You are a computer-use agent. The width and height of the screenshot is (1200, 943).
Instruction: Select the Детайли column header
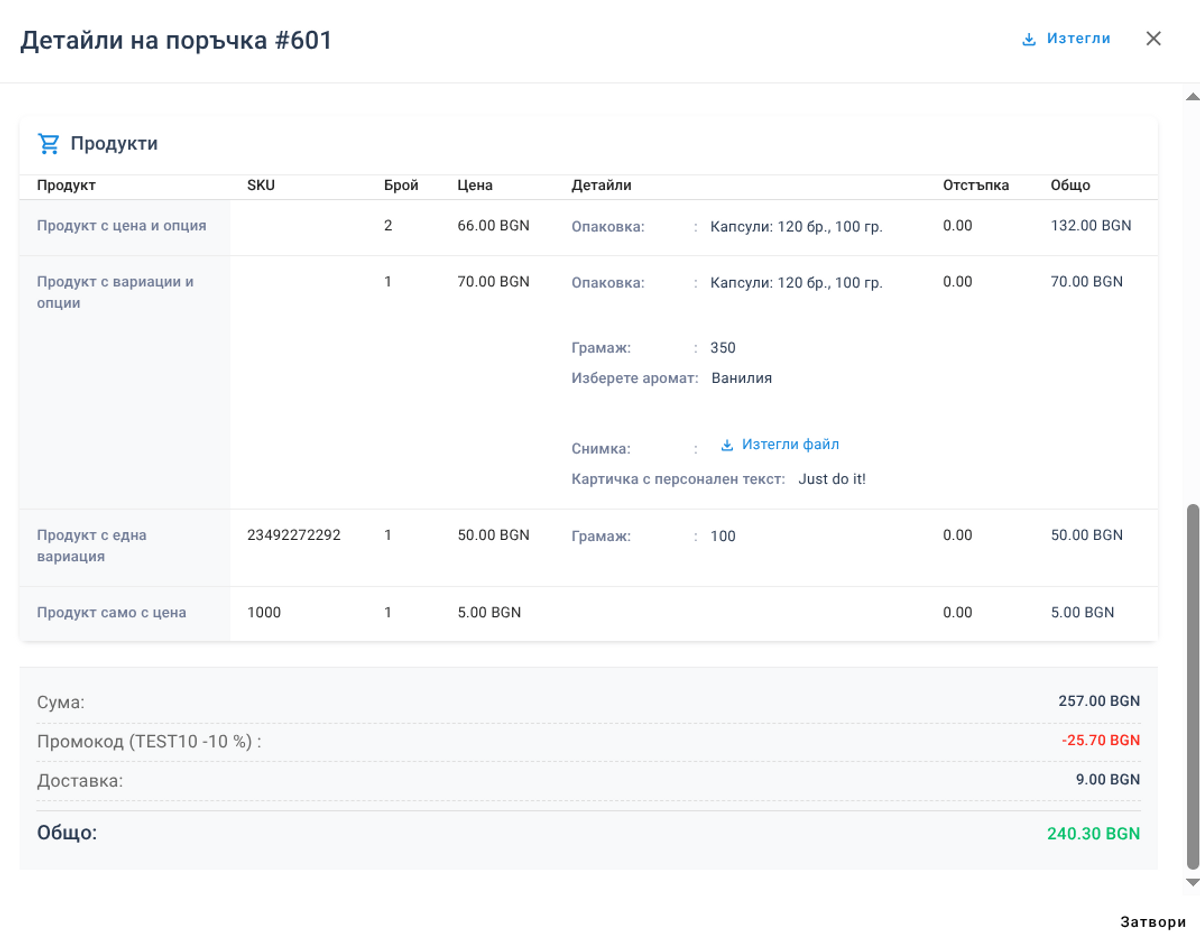pos(601,185)
